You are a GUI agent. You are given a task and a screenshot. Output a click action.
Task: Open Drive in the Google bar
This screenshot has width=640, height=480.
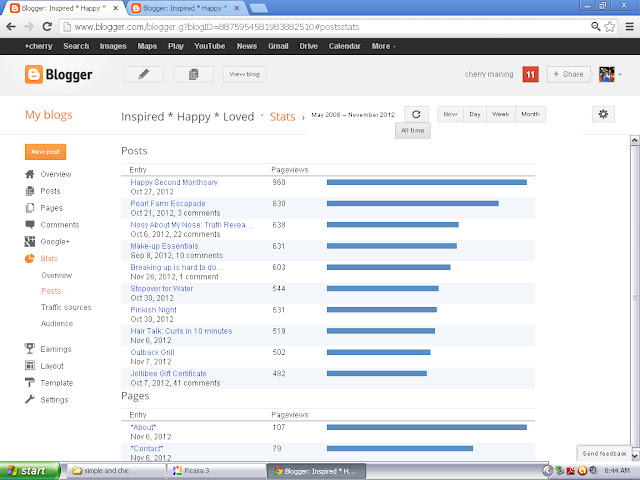pyautogui.click(x=309, y=47)
